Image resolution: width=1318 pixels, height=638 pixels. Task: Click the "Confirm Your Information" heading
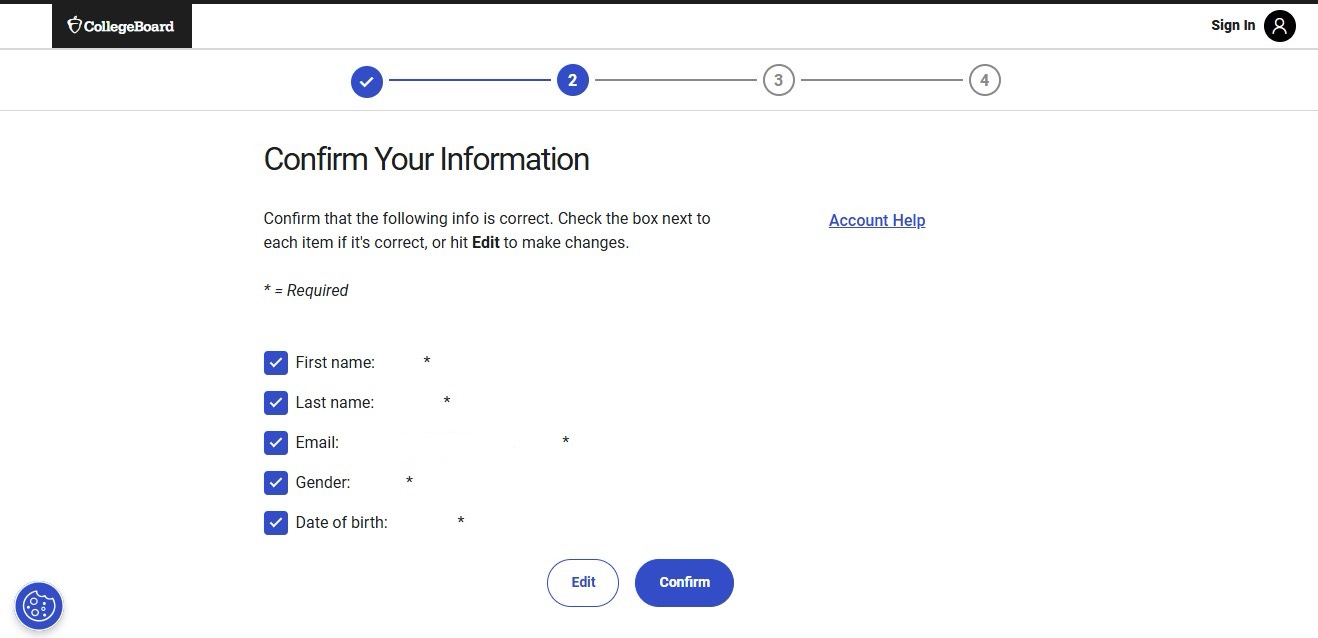426,159
